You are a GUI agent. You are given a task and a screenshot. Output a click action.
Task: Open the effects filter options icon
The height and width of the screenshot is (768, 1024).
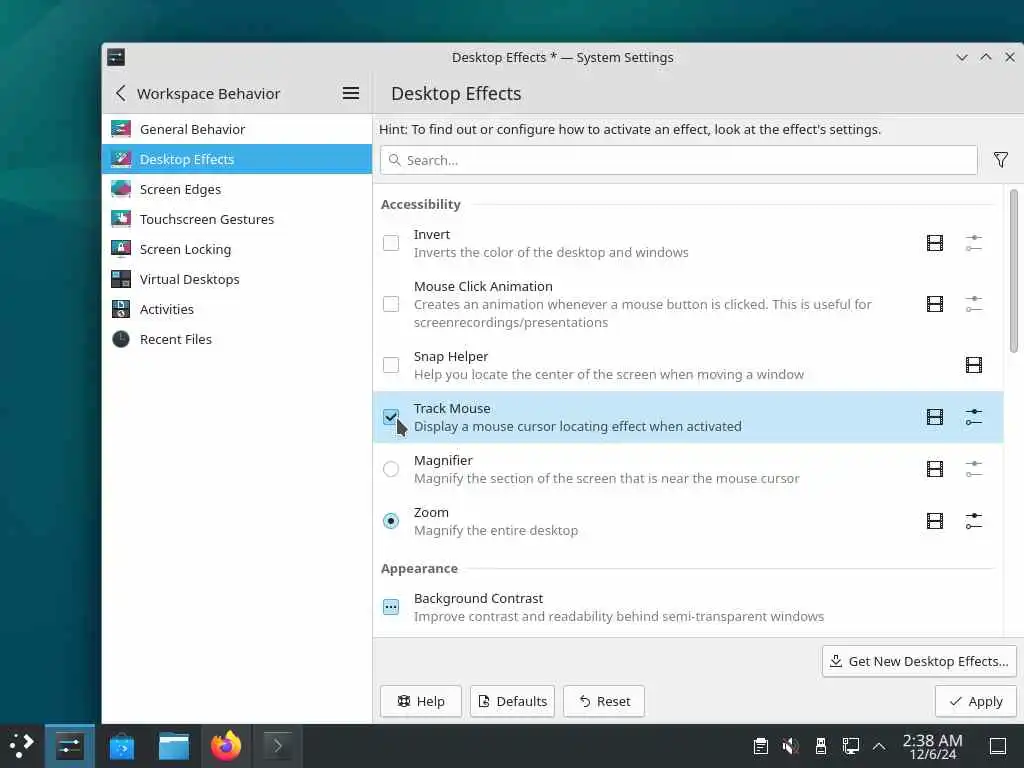pyautogui.click(x=1000, y=160)
